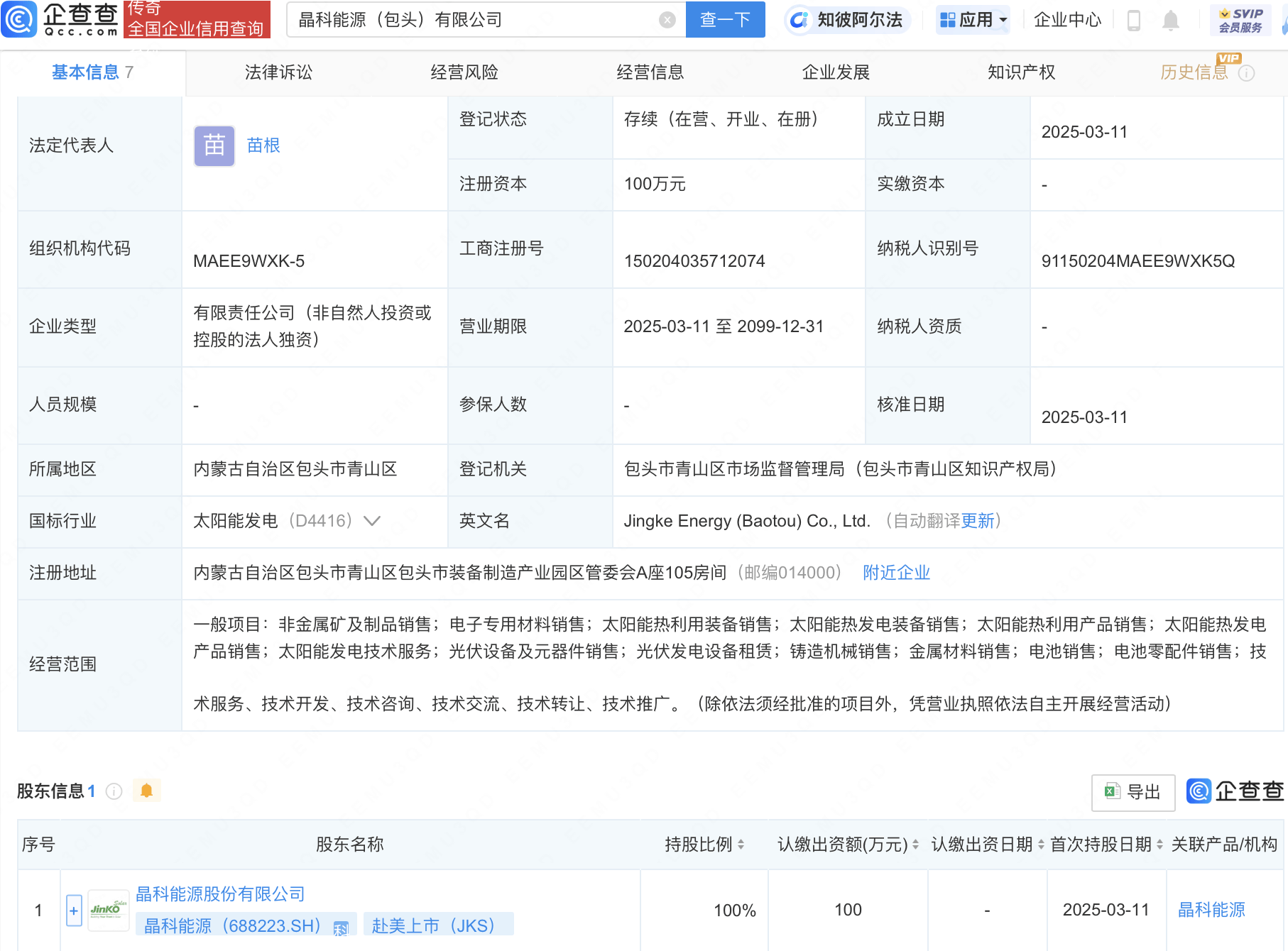
Task: Click 股东名称 column header
Action: tap(349, 845)
